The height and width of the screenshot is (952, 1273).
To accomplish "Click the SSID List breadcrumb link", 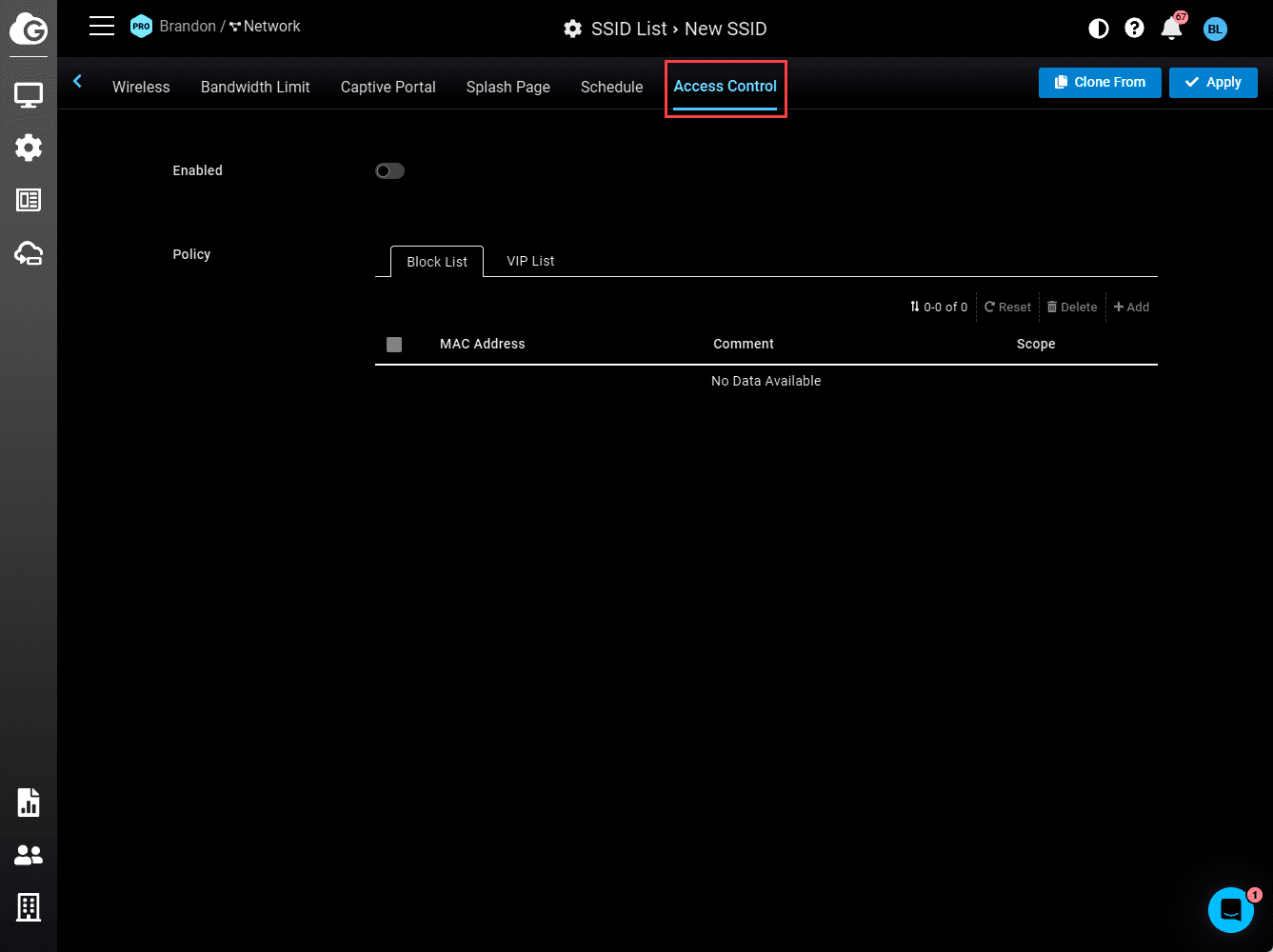I will coord(629,29).
